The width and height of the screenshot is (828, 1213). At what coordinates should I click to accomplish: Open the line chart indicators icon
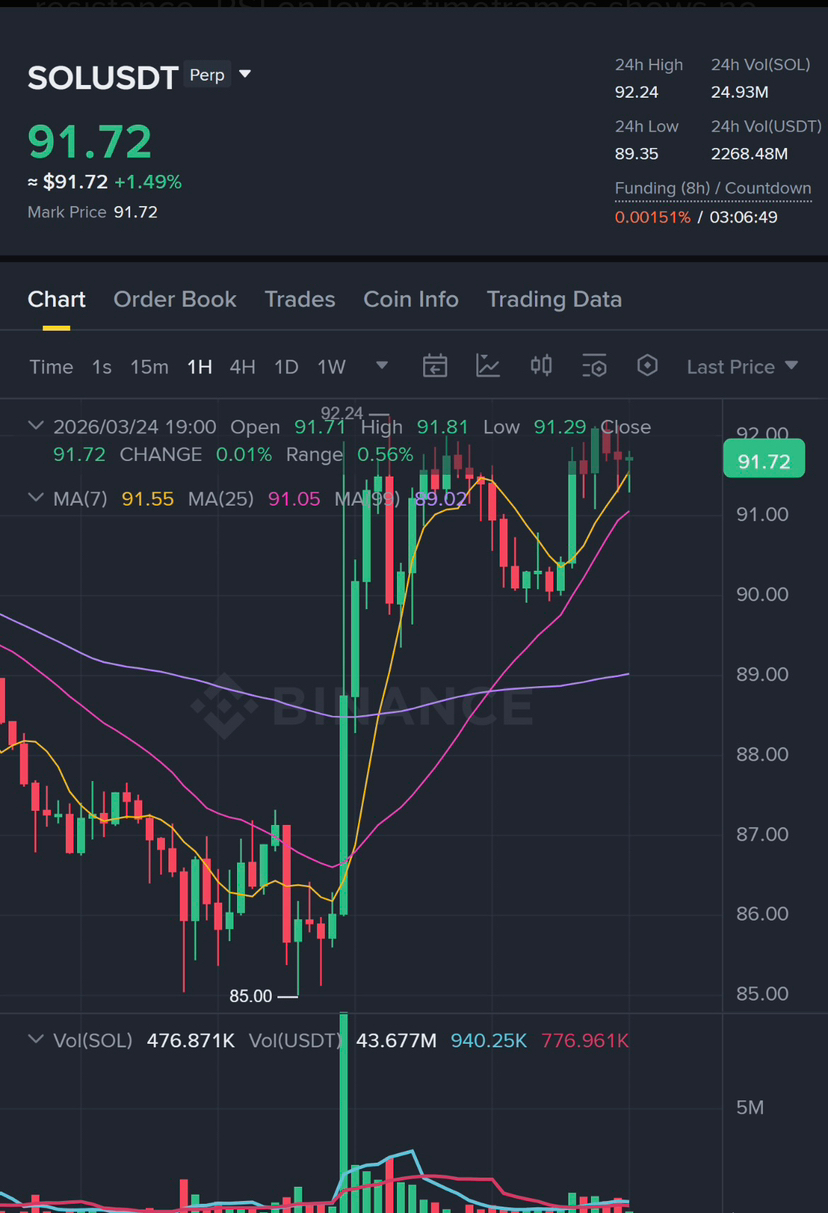click(488, 366)
